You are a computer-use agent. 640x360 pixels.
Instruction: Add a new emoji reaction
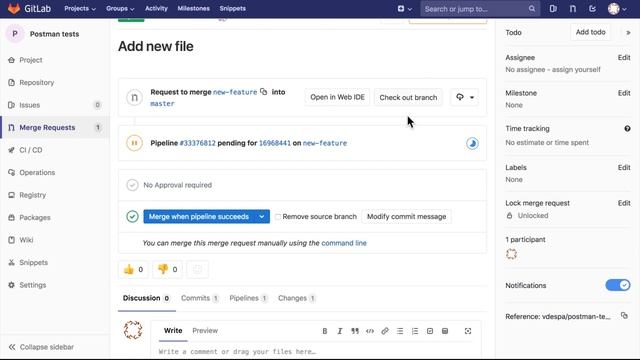[197, 269]
